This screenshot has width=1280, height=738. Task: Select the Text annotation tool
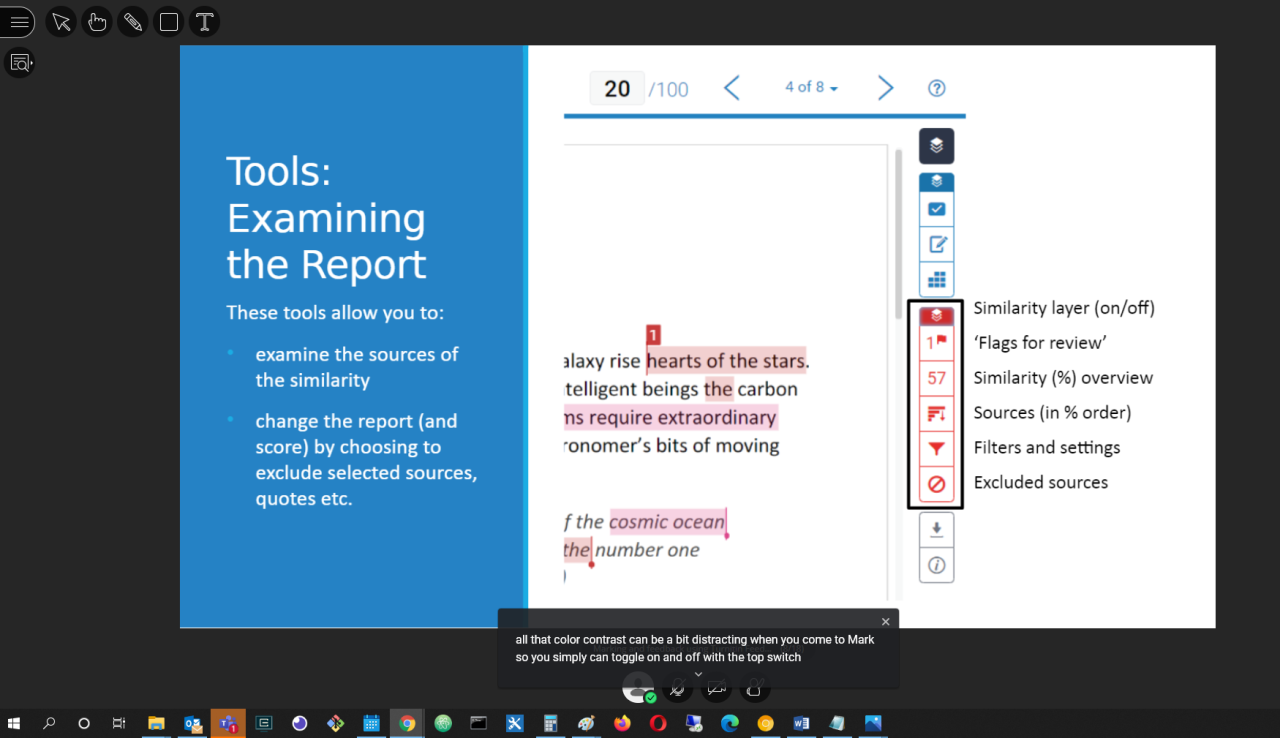[x=204, y=22]
